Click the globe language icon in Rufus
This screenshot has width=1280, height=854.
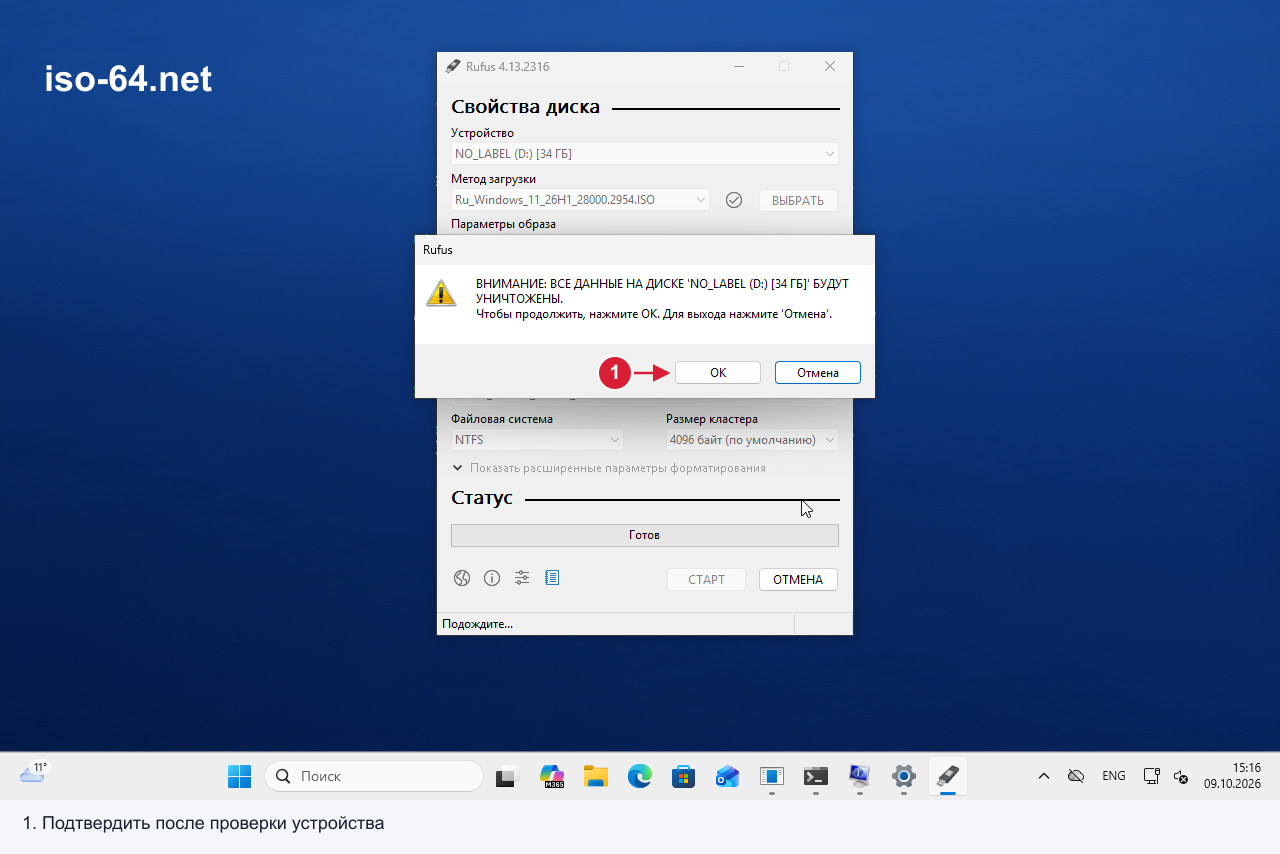tap(462, 578)
